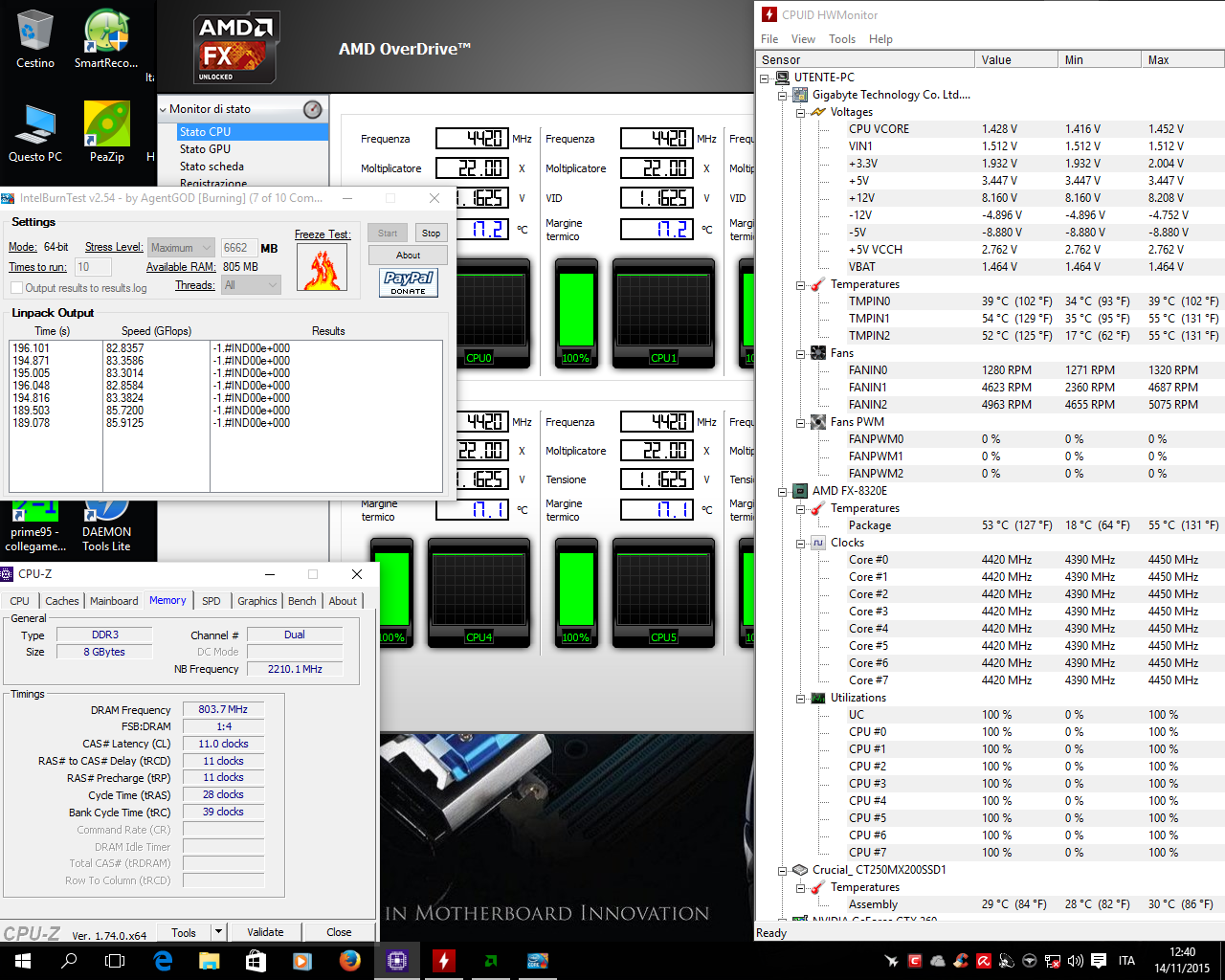Click Stop in IntelBurnTest

(x=432, y=234)
